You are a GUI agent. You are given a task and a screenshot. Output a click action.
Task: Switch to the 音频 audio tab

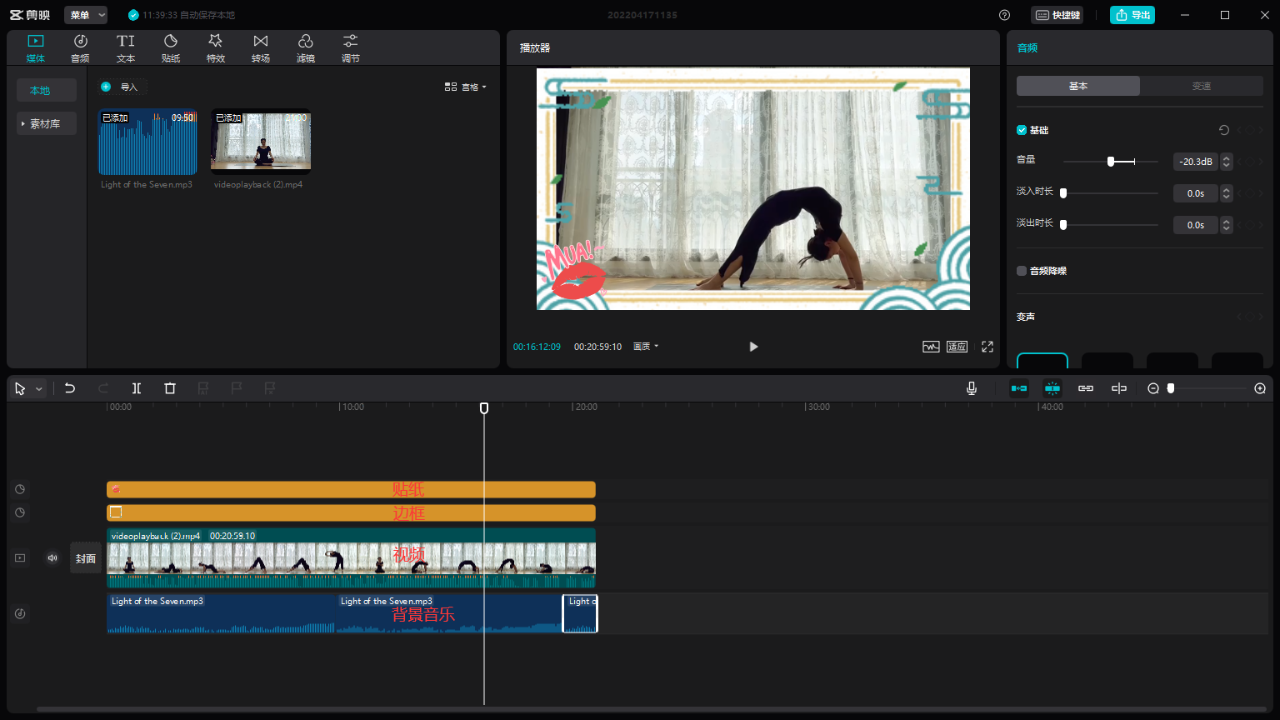pos(80,47)
